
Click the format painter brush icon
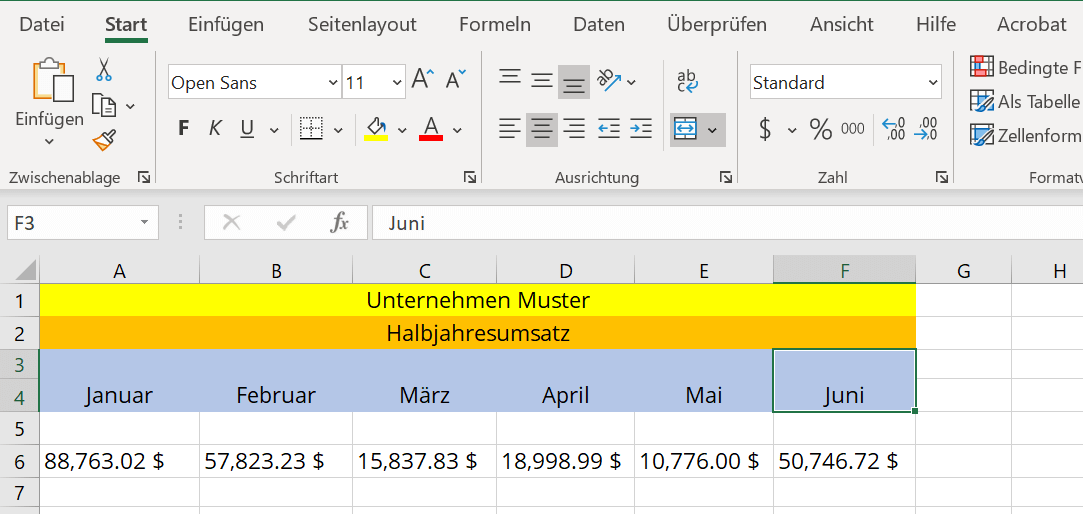click(104, 140)
